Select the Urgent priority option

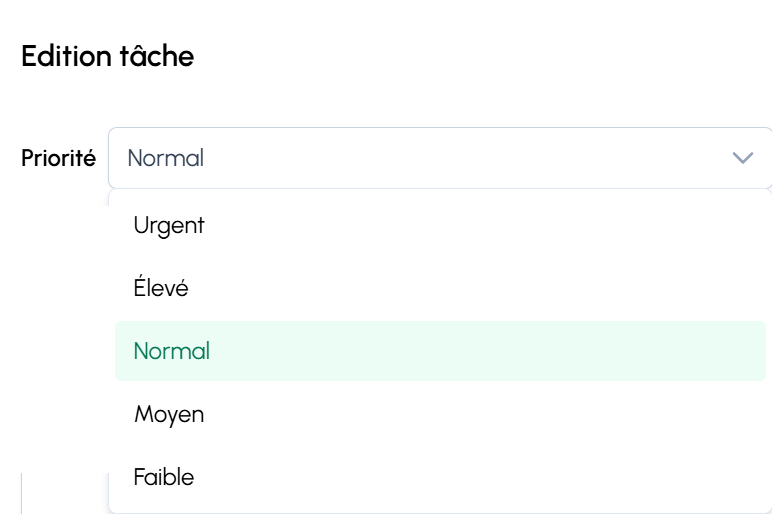[x=169, y=226]
